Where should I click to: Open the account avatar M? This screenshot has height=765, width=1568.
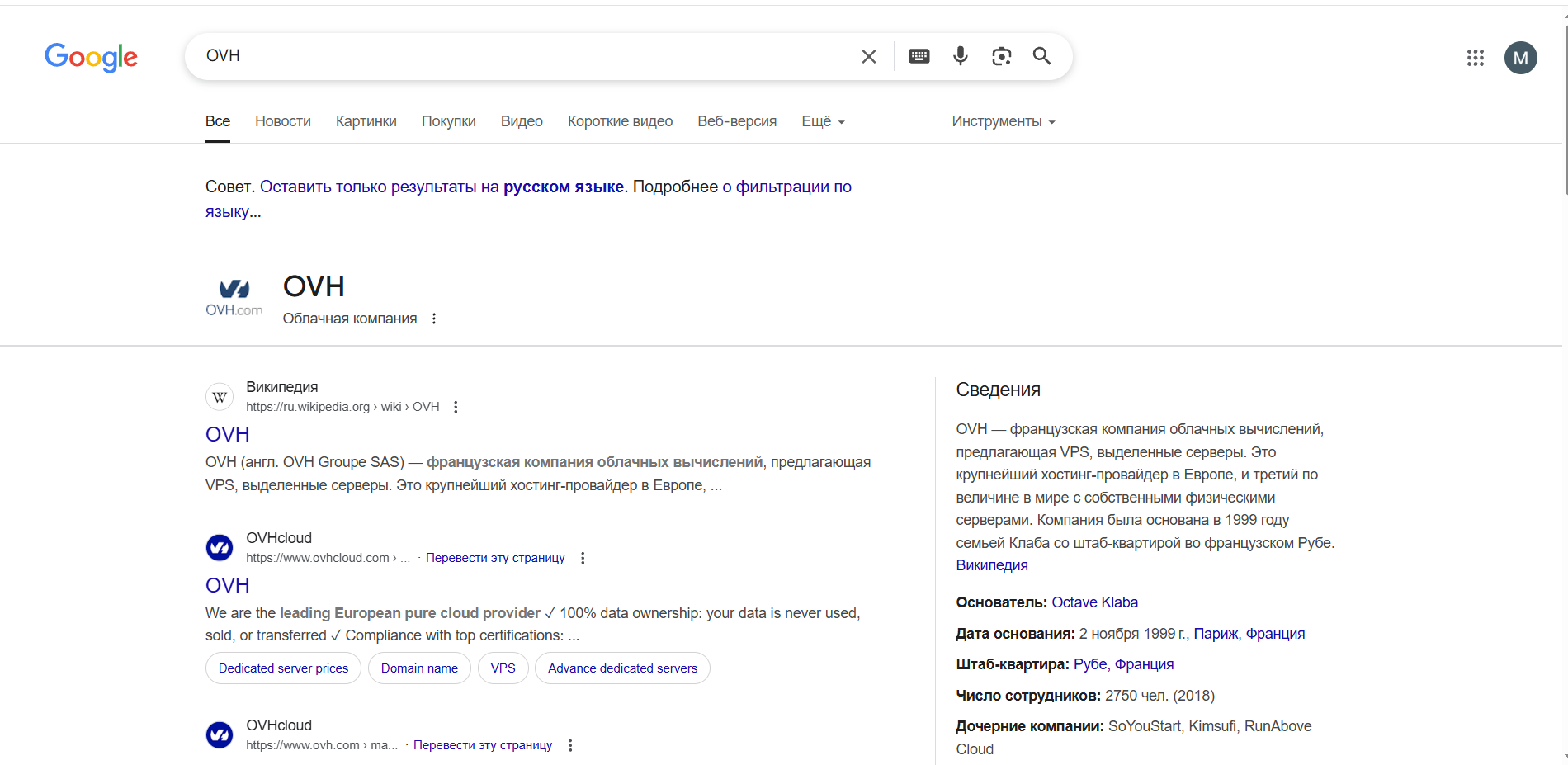(1520, 58)
